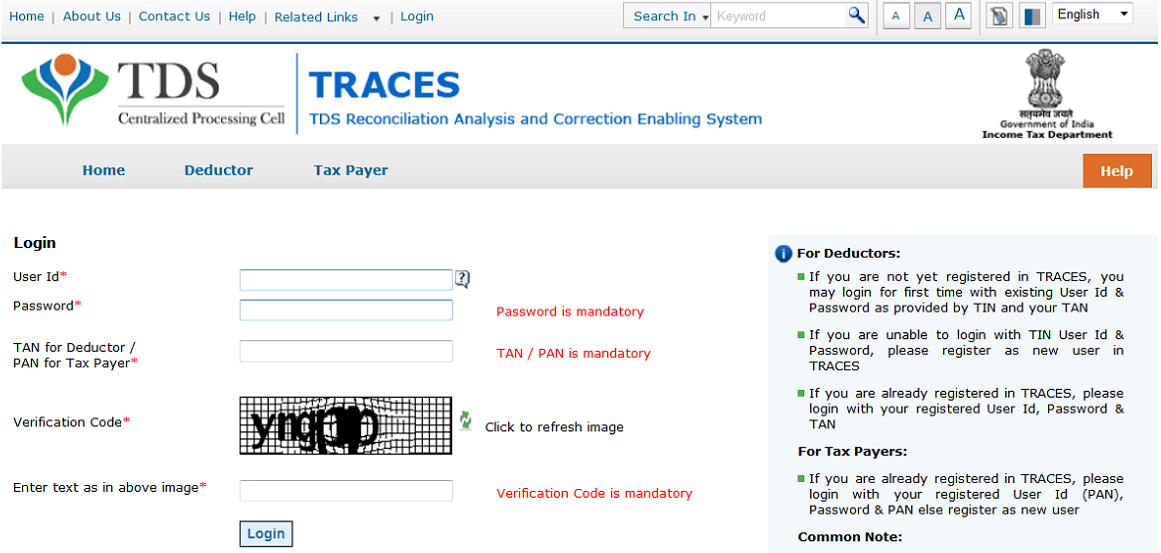Click the For Tax Payers heading
The image size is (1161, 553).
coord(852,452)
